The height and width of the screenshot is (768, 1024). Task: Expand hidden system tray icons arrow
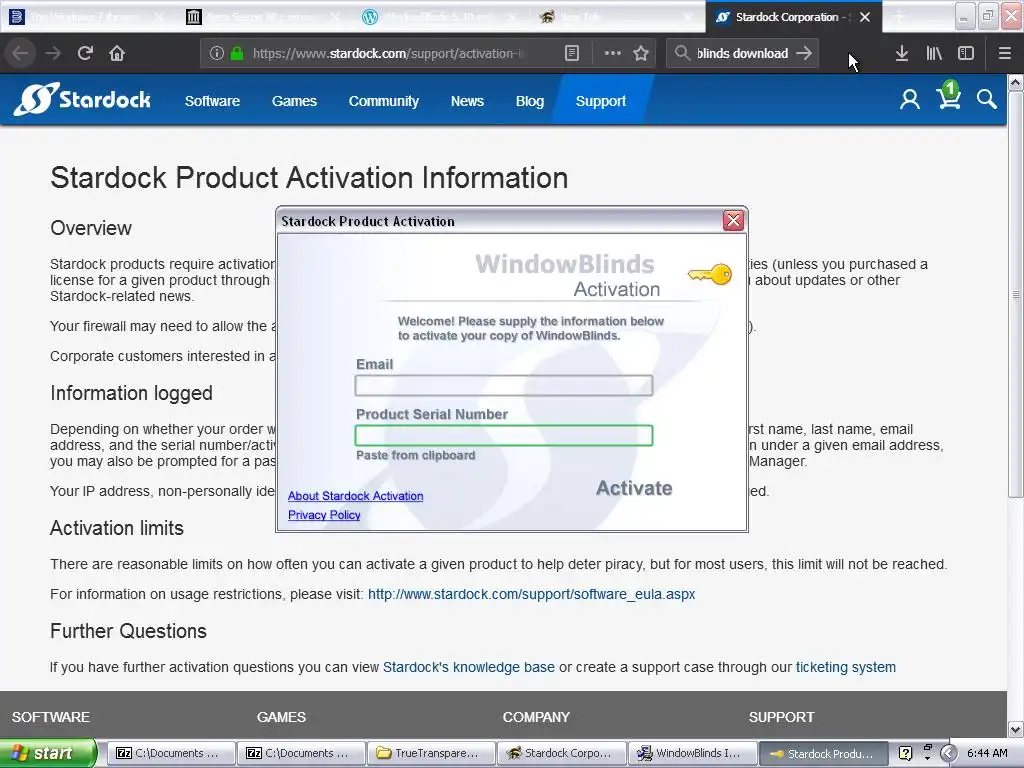pyautogui.click(x=948, y=753)
